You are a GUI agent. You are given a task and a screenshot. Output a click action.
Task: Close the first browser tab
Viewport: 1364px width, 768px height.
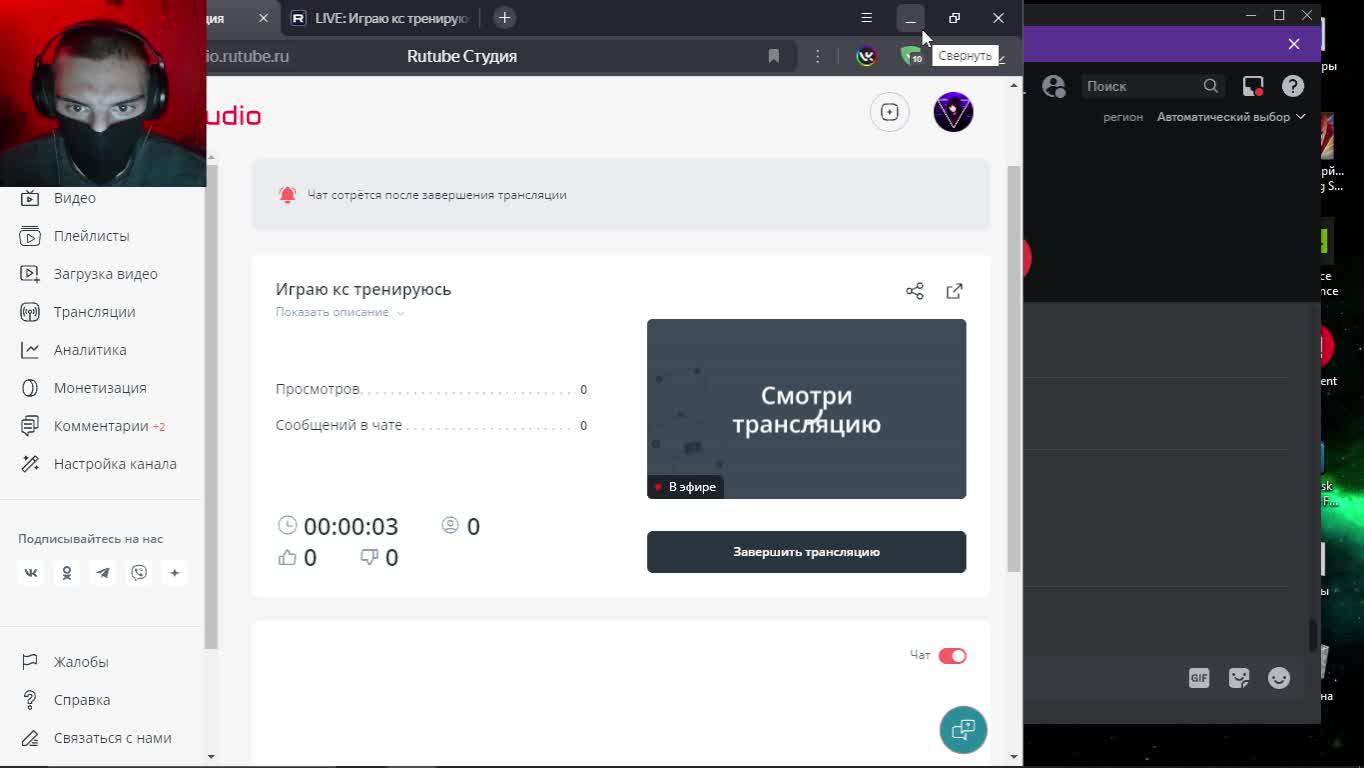coord(263,18)
